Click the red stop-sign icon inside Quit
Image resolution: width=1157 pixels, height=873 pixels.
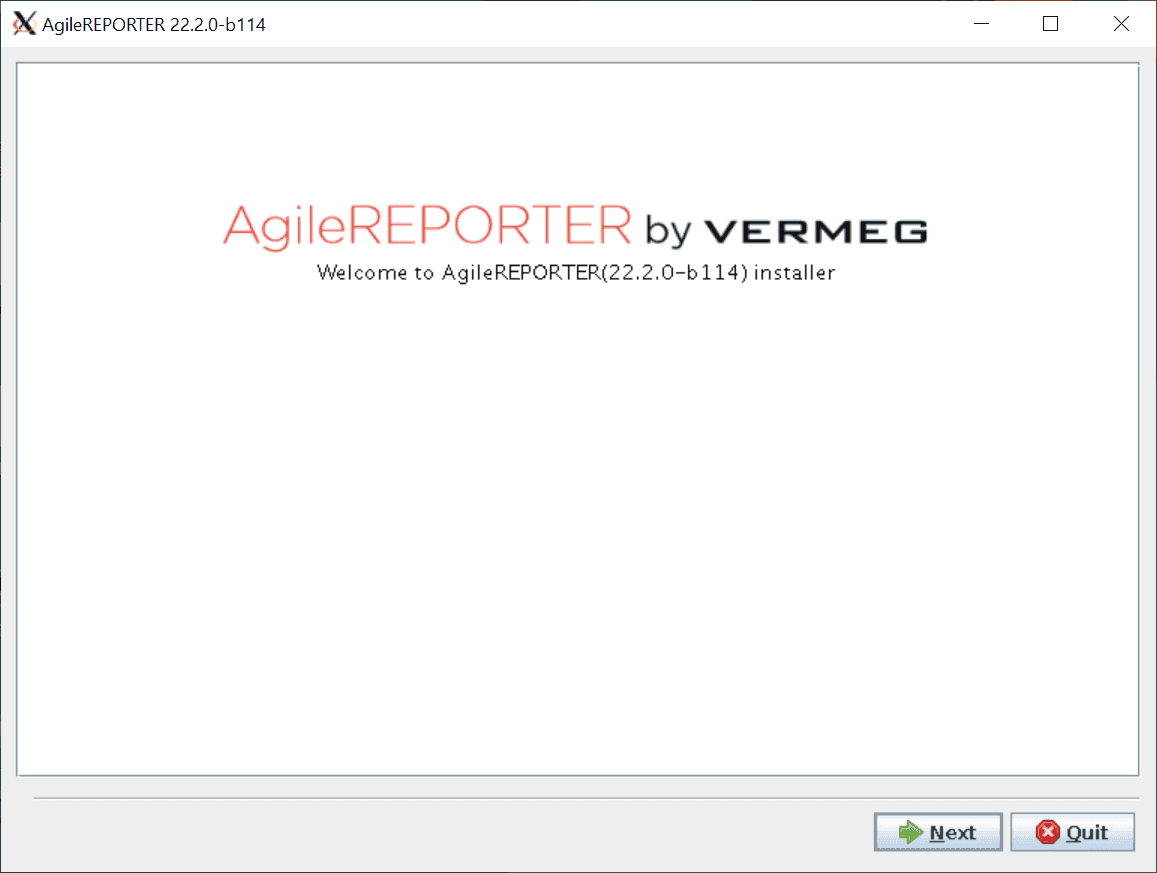(1048, 831)
